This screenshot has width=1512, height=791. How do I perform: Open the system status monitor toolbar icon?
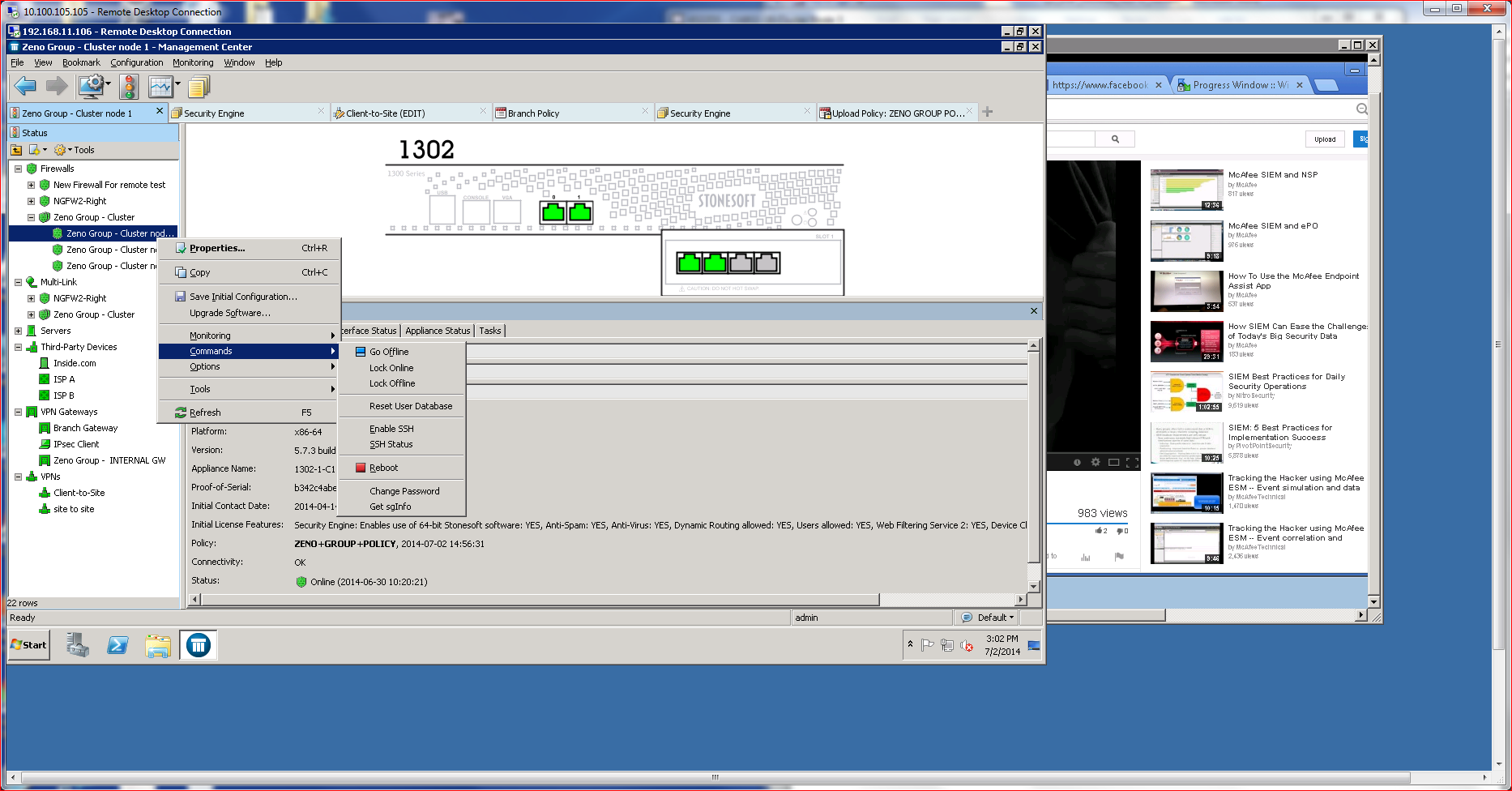(x=92, y=86)
